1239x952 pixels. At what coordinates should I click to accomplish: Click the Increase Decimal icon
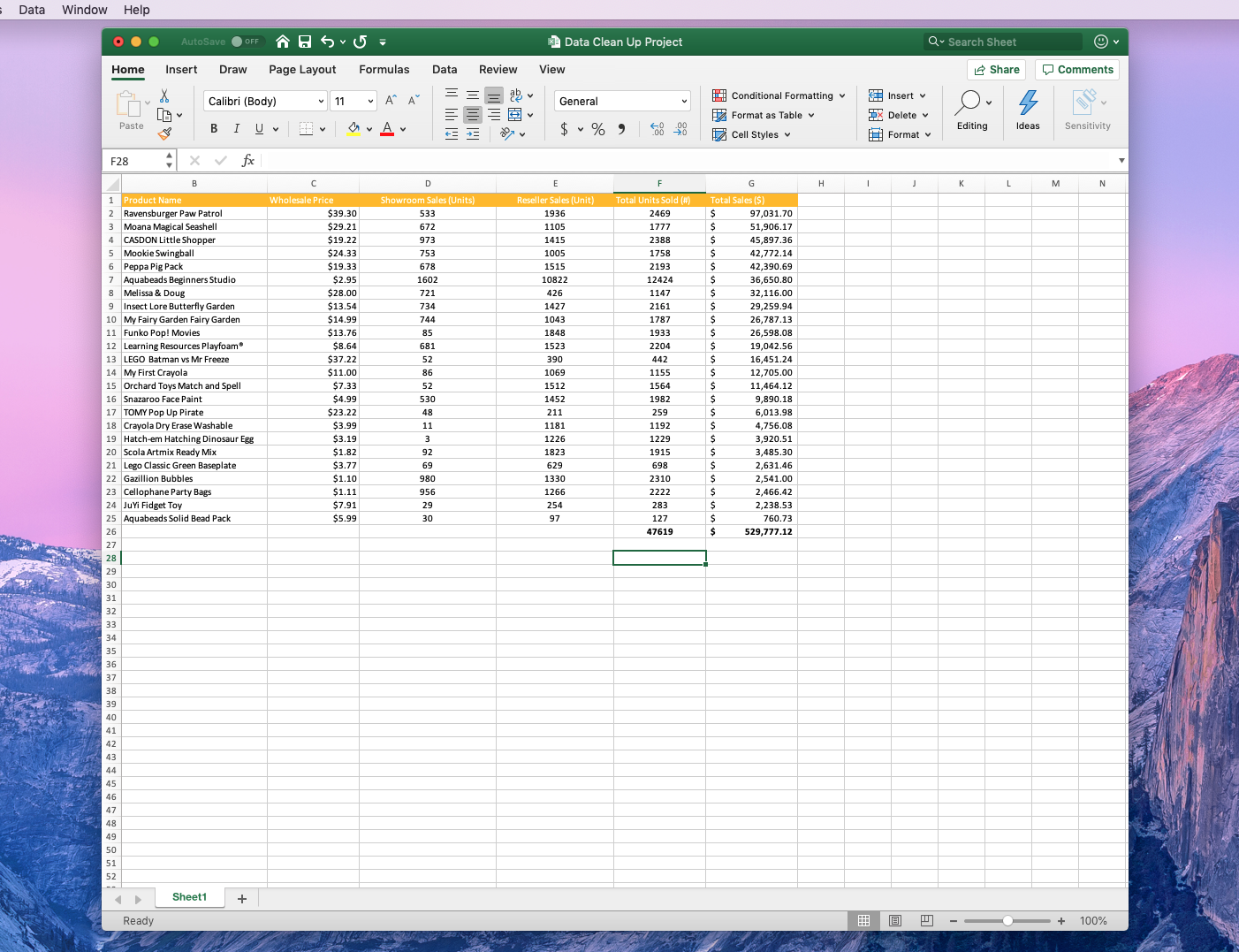658,129
